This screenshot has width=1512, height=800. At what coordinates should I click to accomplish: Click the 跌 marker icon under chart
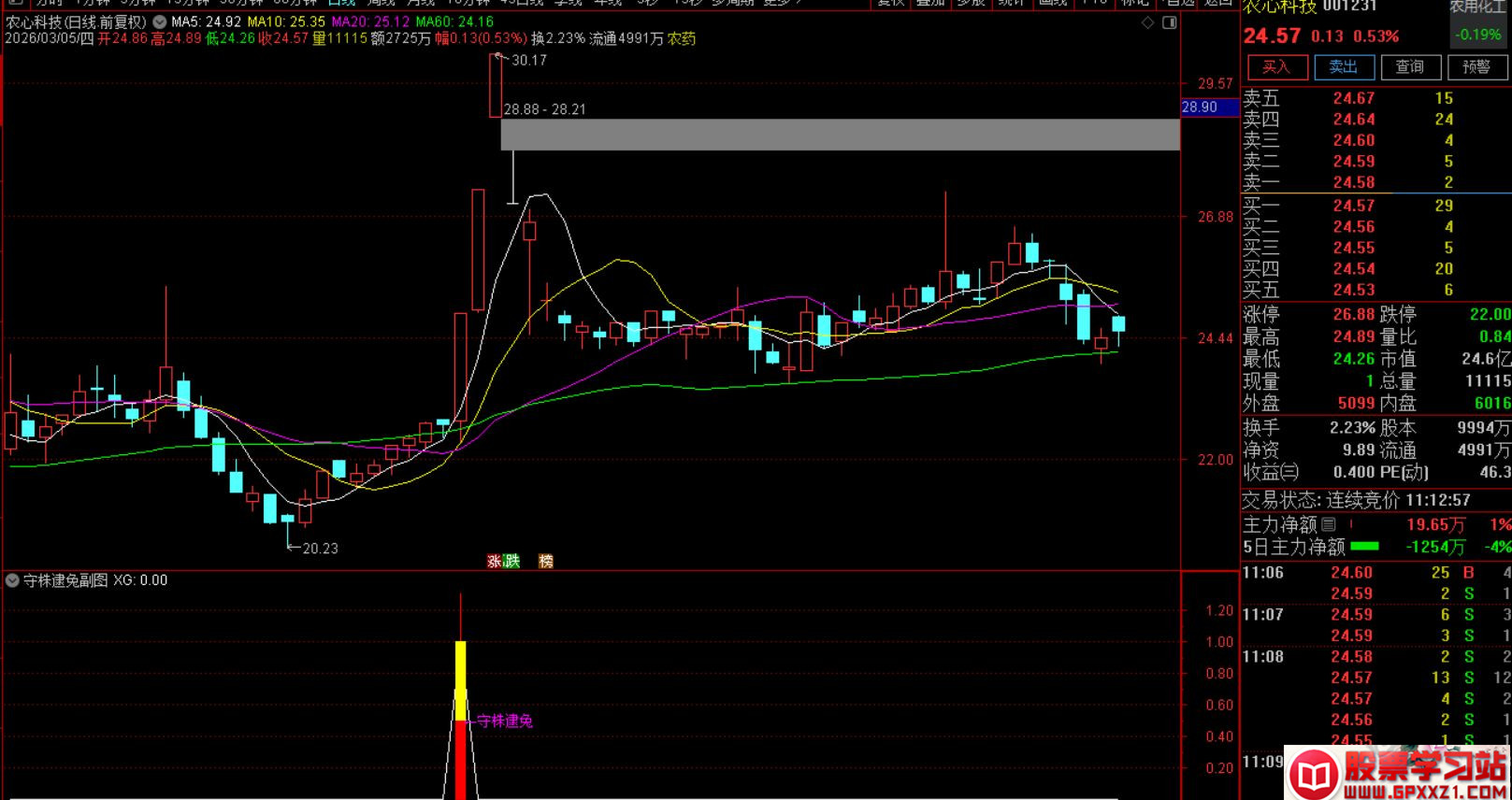pos(511,561)
